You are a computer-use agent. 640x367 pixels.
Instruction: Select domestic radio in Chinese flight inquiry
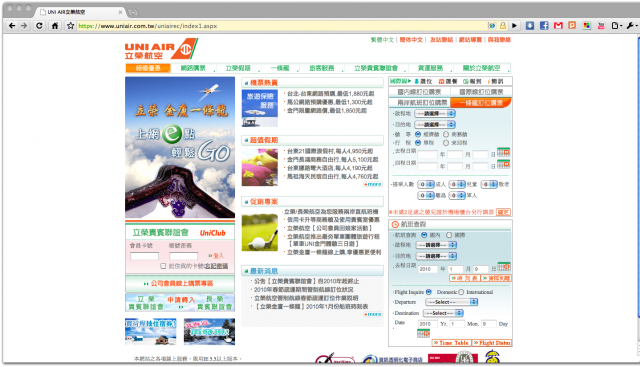tap(424, 235)
